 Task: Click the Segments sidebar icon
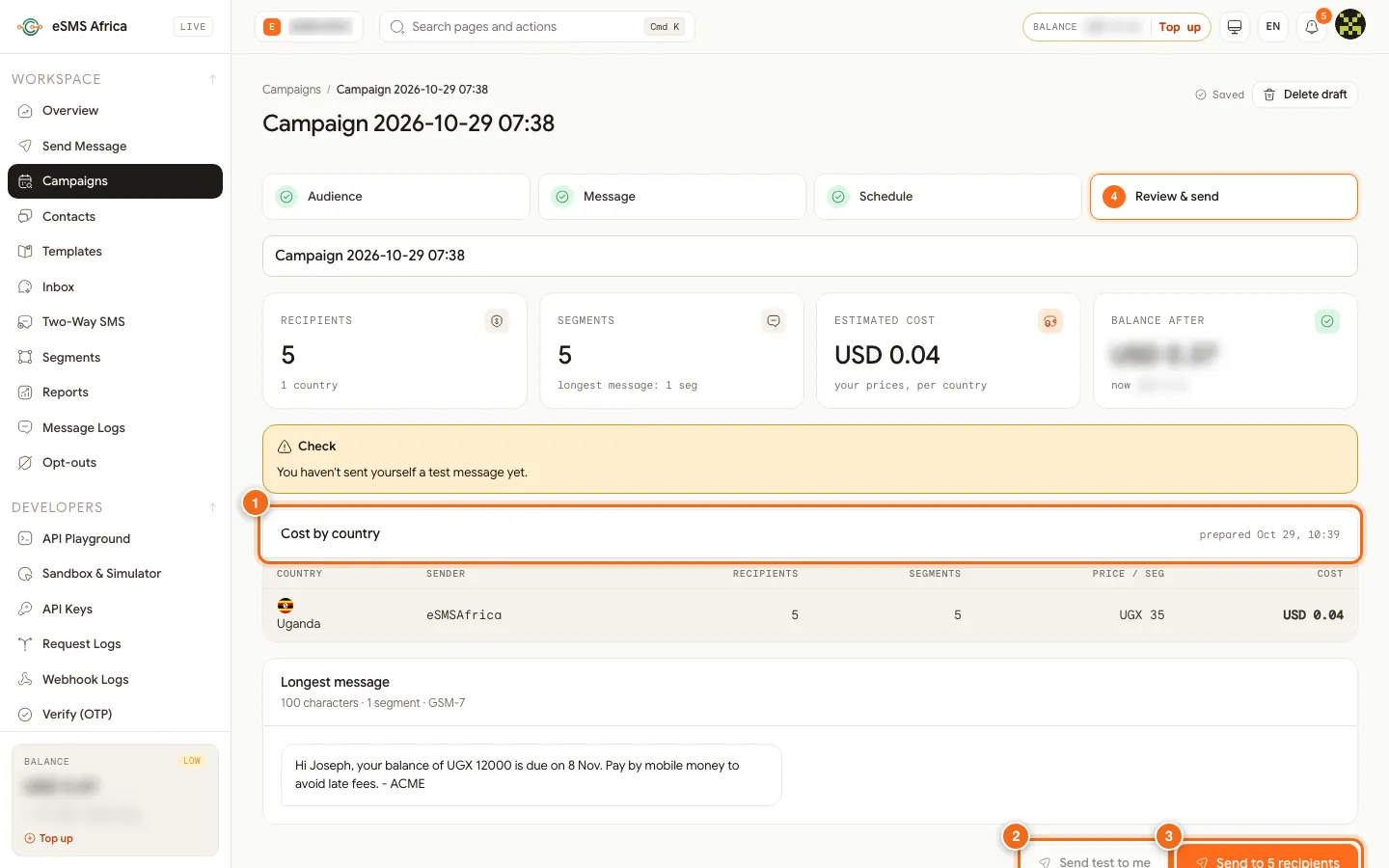(25, 358)
